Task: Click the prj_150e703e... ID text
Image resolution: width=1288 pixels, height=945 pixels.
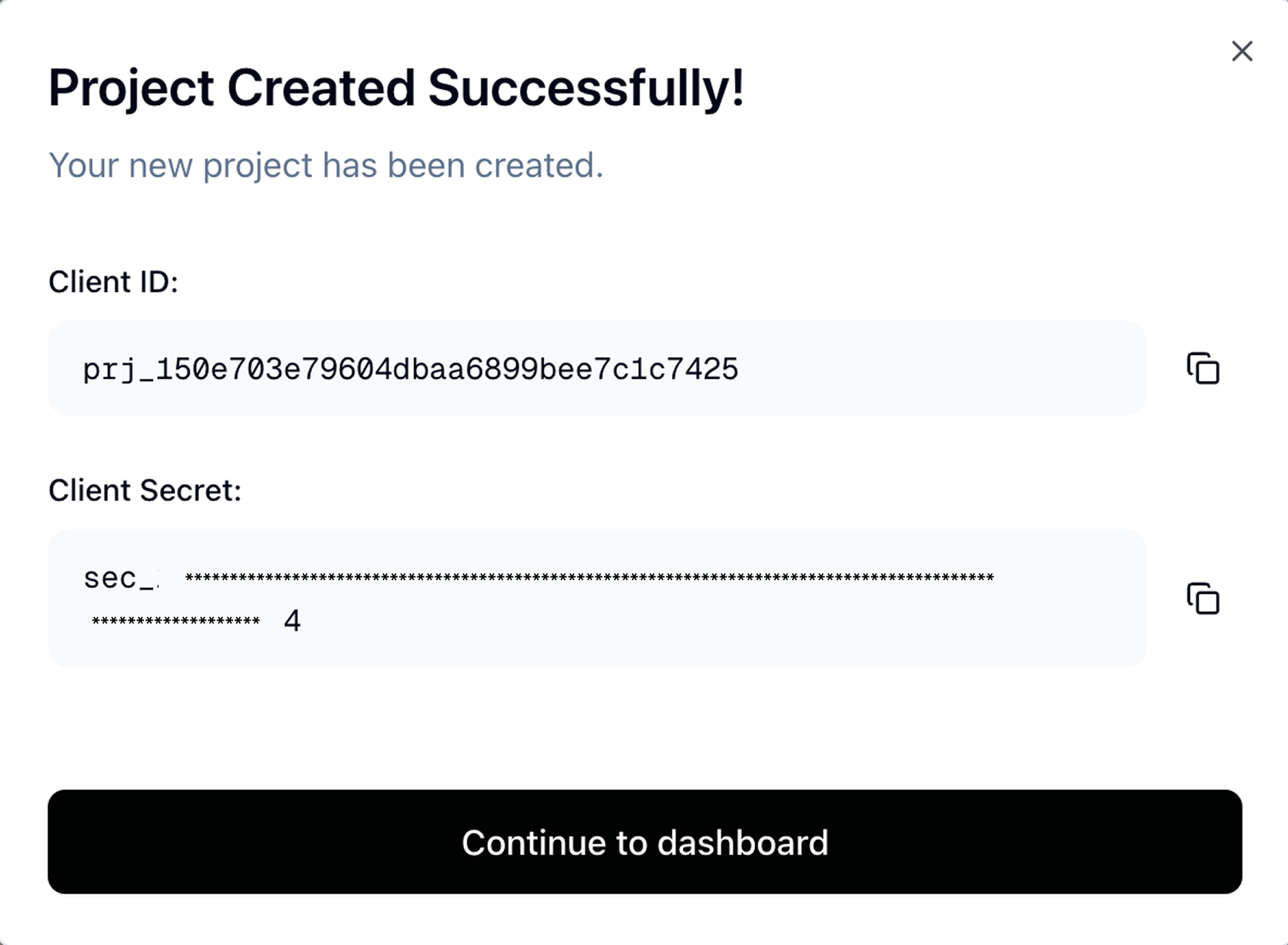Action: coord(411,369)
